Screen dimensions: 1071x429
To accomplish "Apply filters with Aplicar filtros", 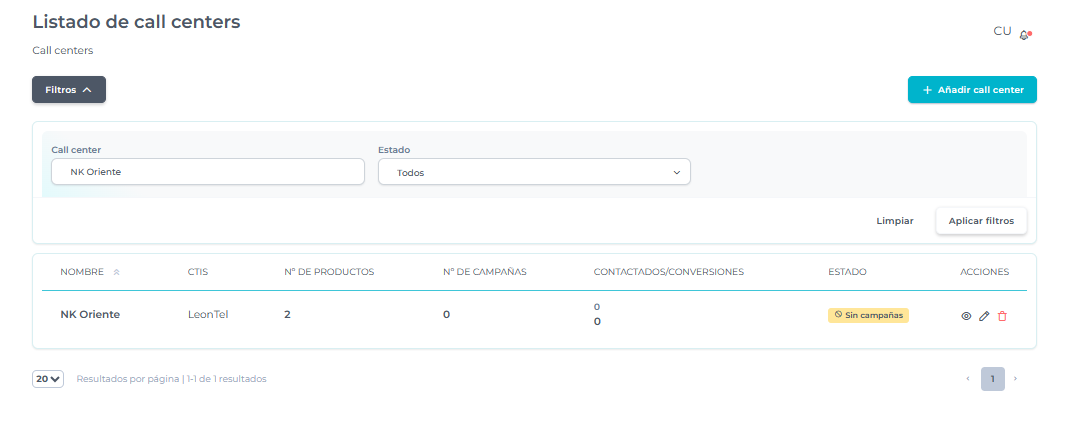I will click(x=981, y=221).
